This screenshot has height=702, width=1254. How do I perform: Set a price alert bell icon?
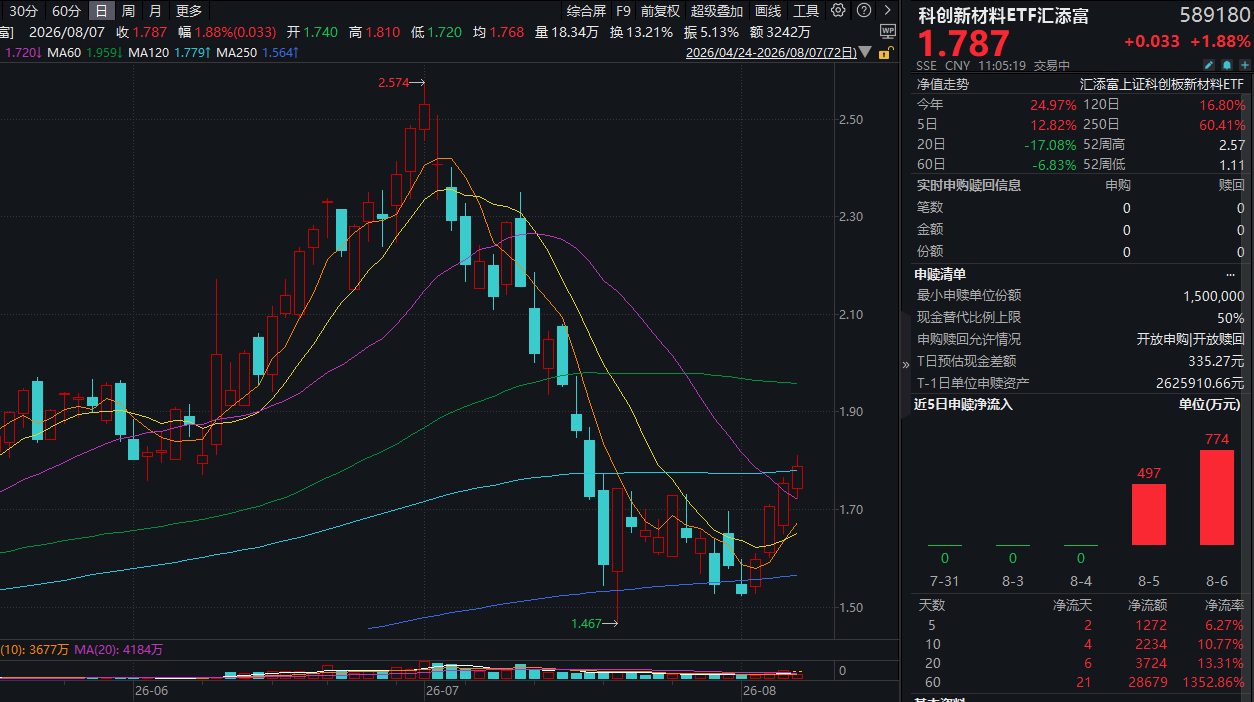coord(1226,64)
